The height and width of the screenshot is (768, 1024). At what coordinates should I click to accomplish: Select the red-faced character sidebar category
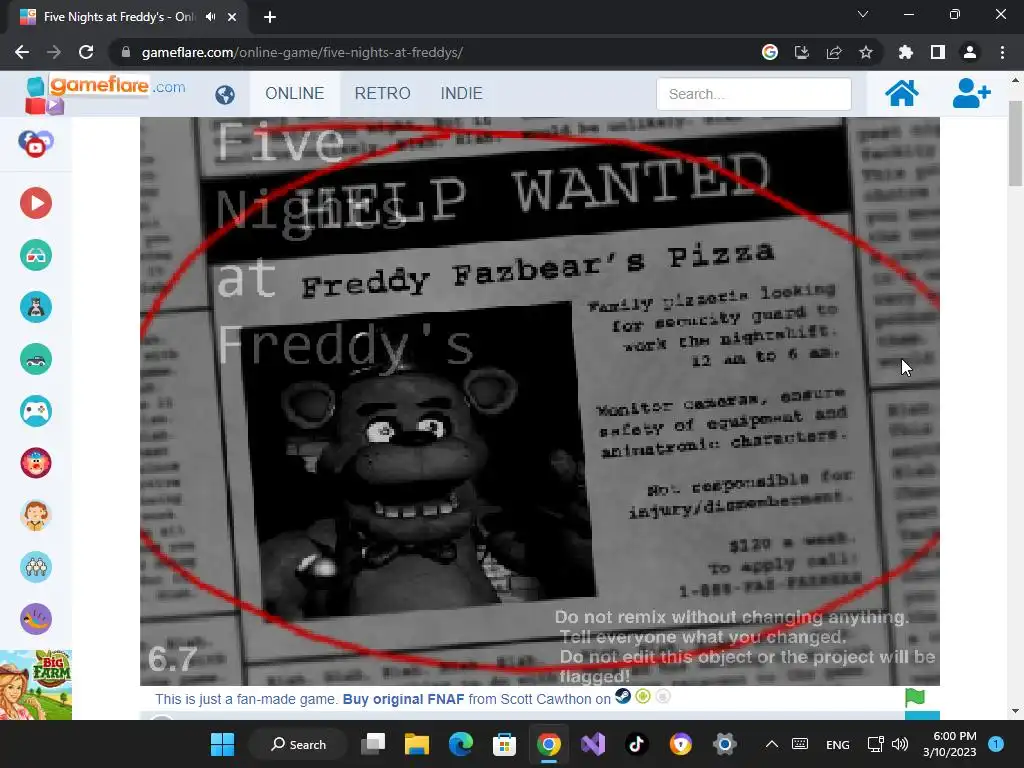[36, 463]
